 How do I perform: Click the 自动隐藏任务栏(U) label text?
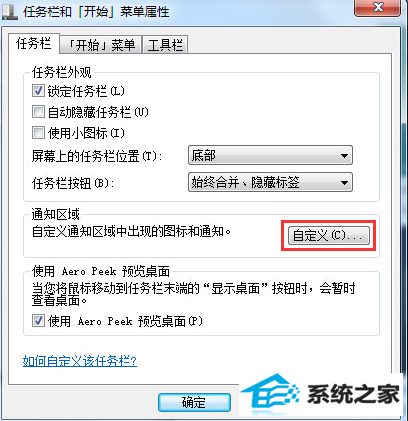(x=98, y=112)
